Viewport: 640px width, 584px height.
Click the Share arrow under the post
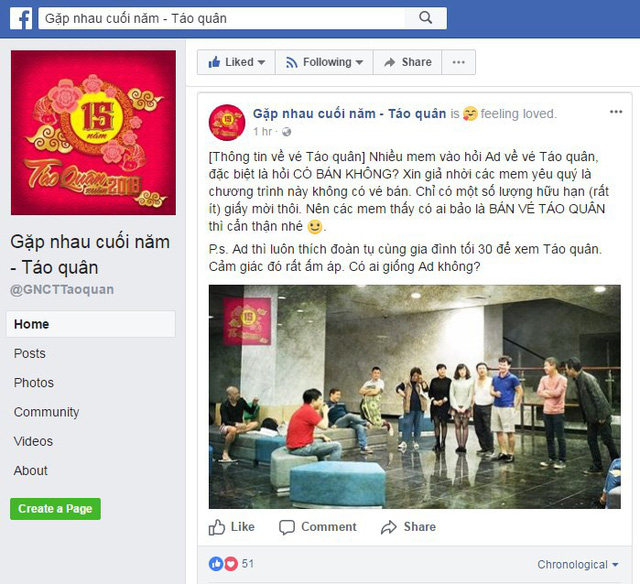click(x=389, y=527)
